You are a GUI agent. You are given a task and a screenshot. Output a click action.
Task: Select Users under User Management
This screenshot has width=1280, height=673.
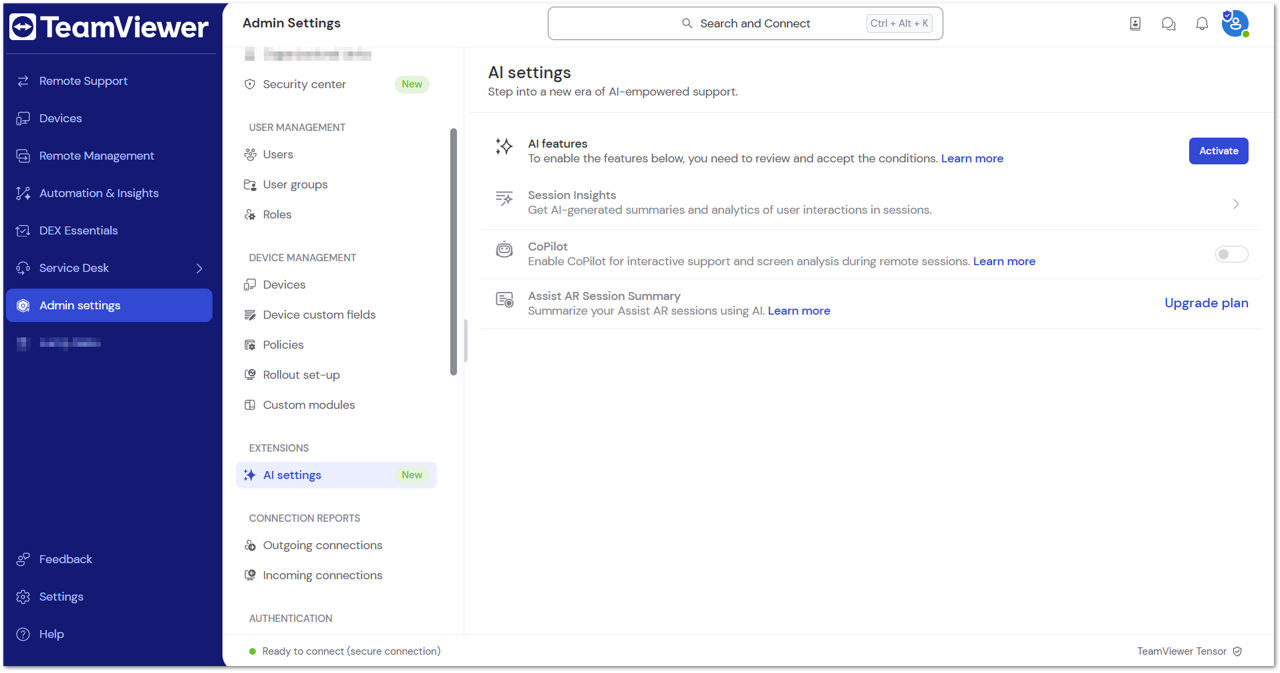[x=278, y=155]
